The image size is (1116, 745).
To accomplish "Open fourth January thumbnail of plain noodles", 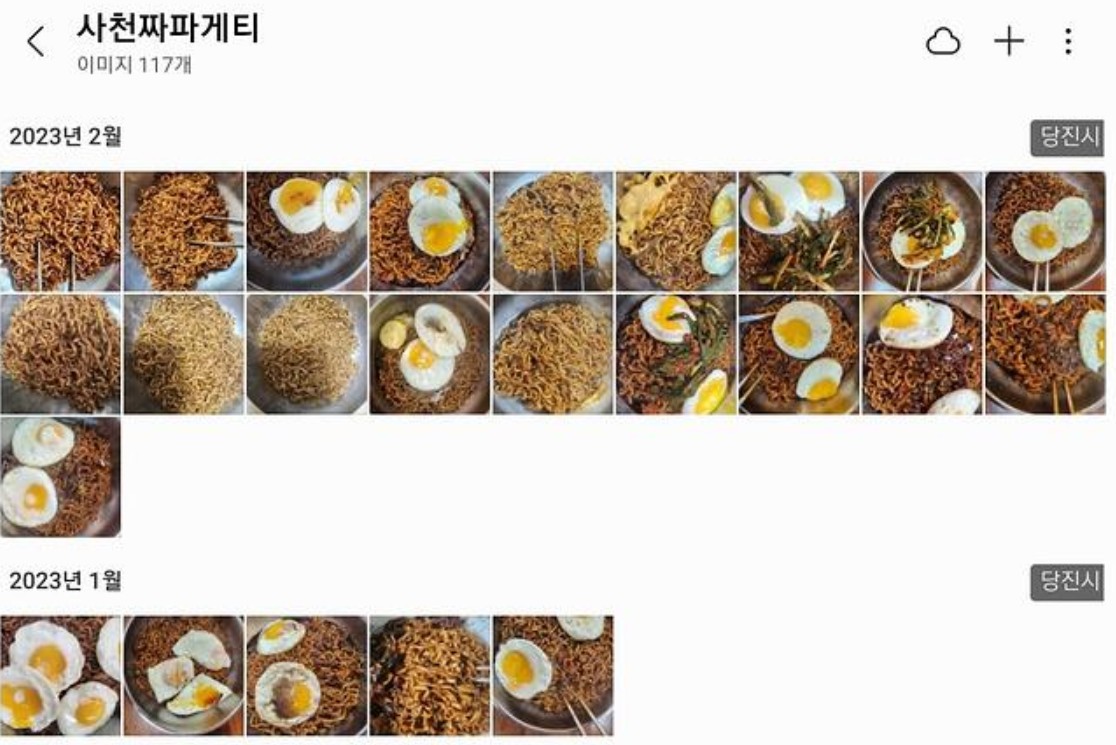I will tap(430, 676).
